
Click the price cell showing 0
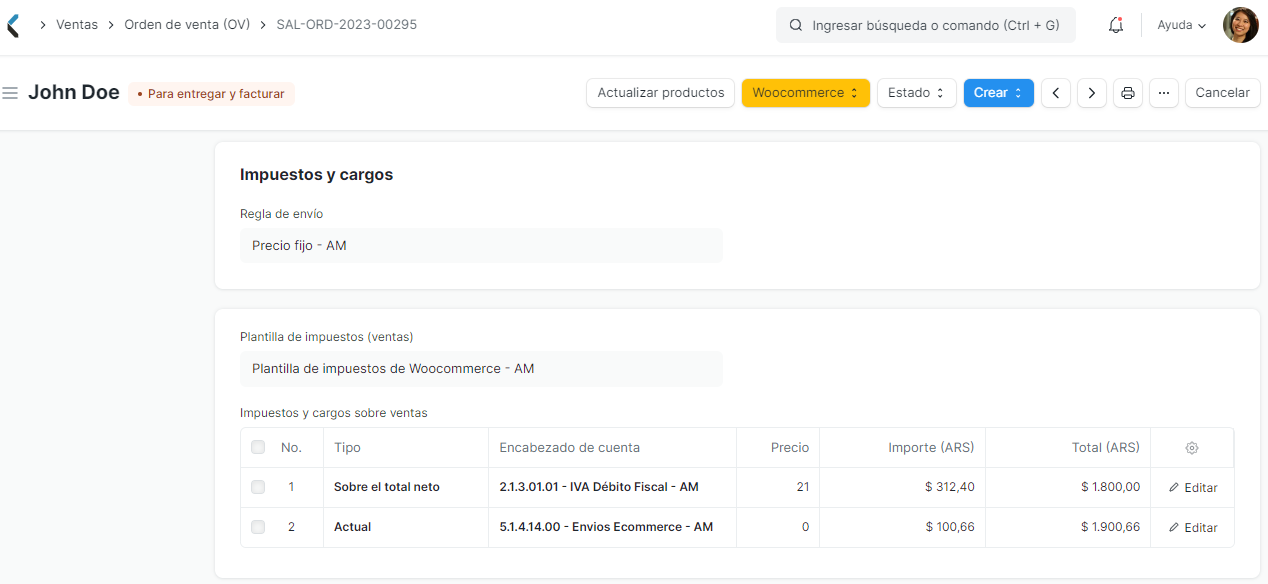(x=778, y=527)
